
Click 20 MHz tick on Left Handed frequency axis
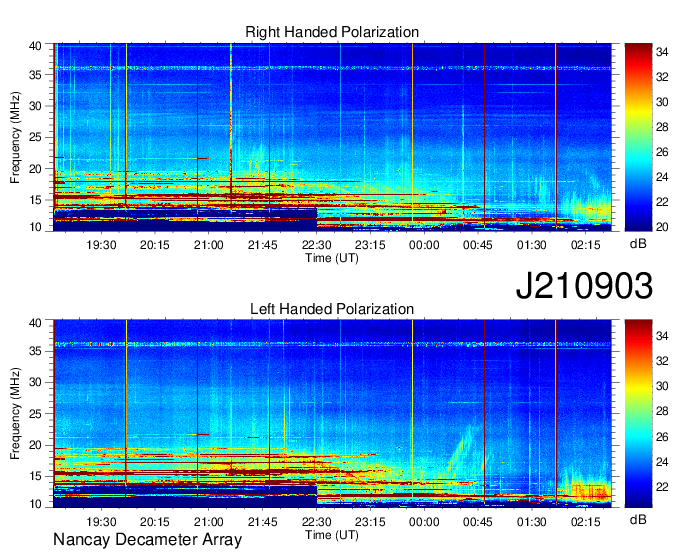[35, 445]
